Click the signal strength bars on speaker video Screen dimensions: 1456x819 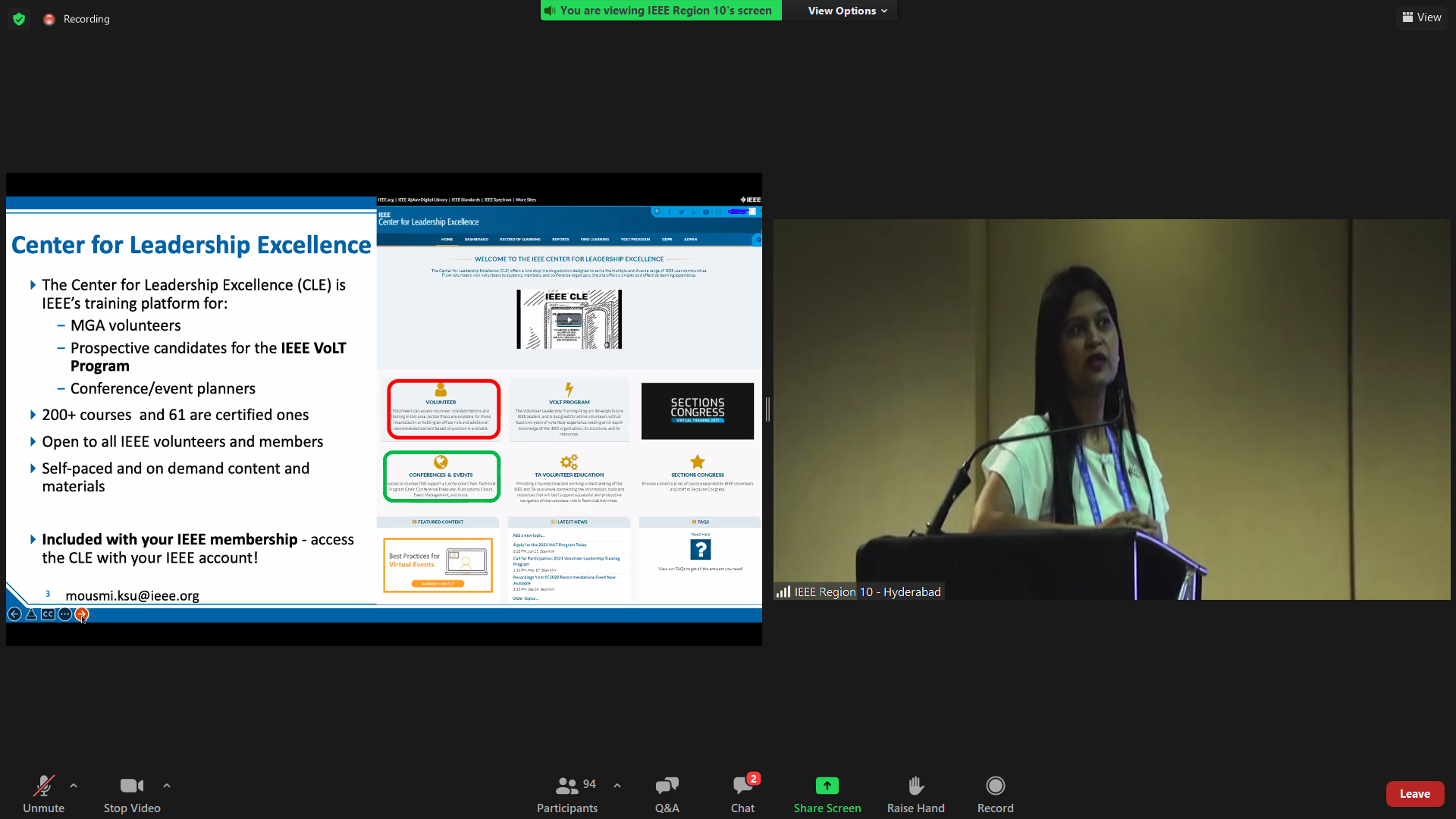[x=783, y=591]
